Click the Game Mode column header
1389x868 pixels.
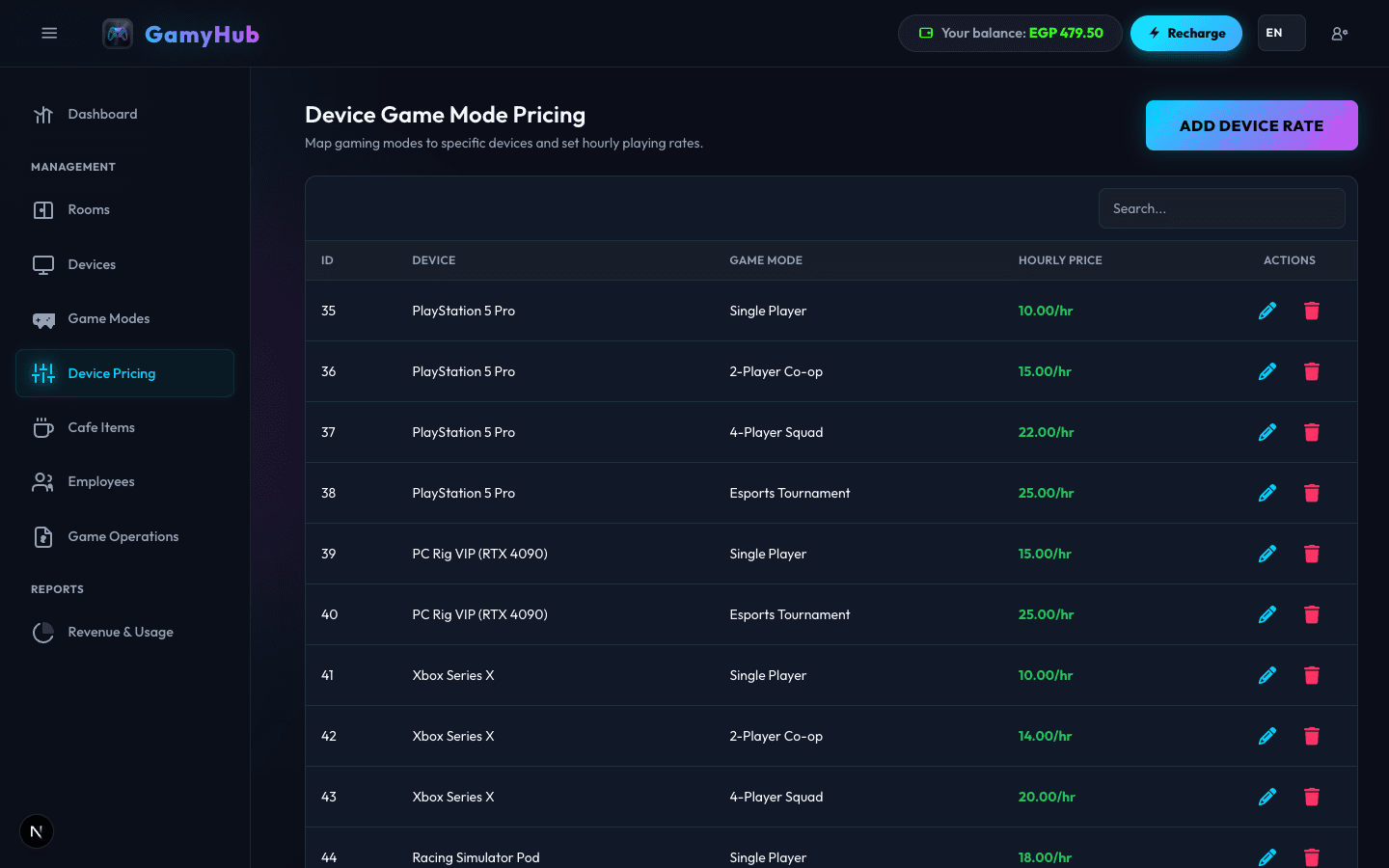(766, 260)
